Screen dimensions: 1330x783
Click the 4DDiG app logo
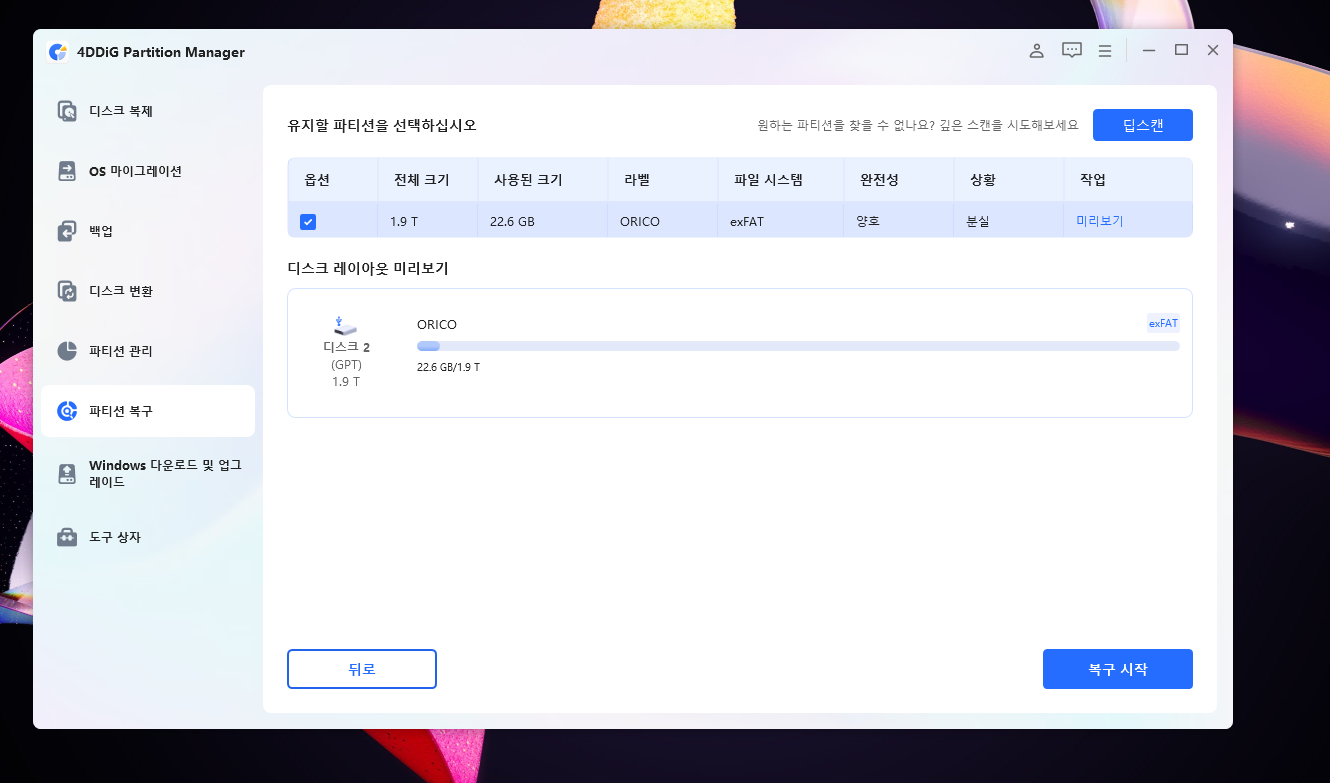coord(58,52)
